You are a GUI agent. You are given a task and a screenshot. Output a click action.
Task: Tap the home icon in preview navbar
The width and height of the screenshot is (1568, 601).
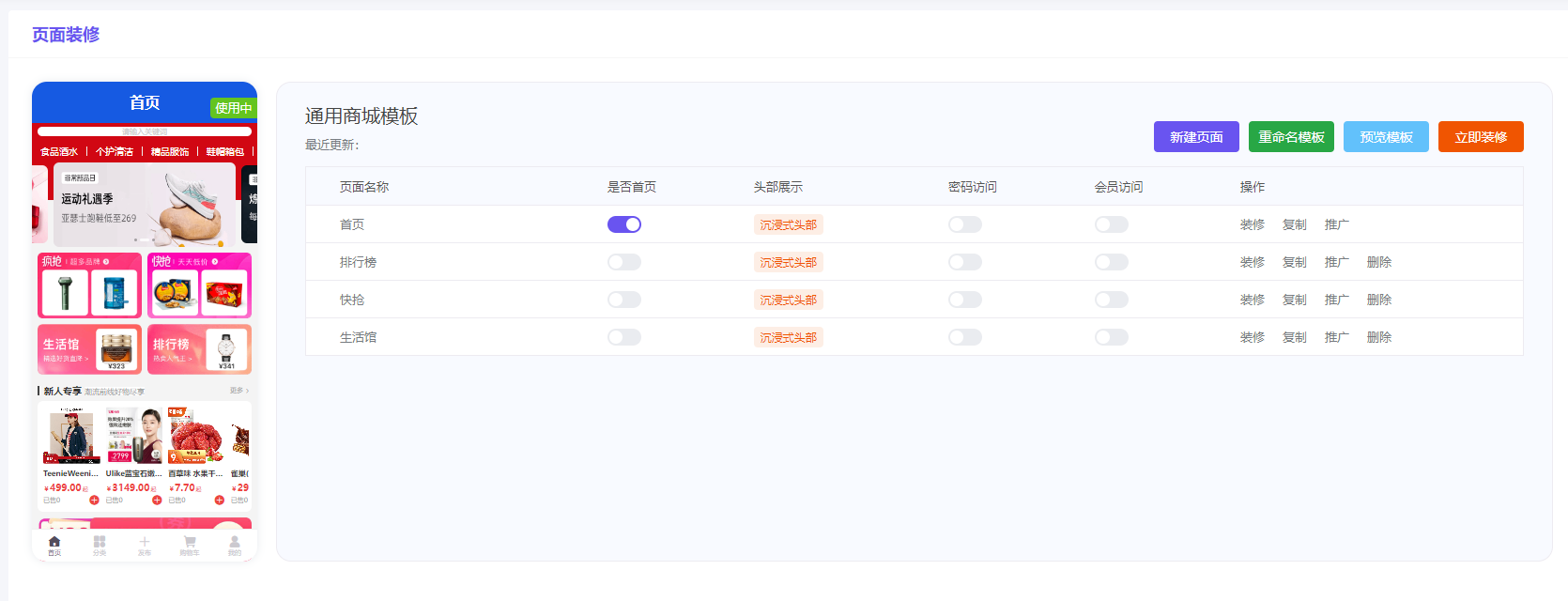coord(54,543)
